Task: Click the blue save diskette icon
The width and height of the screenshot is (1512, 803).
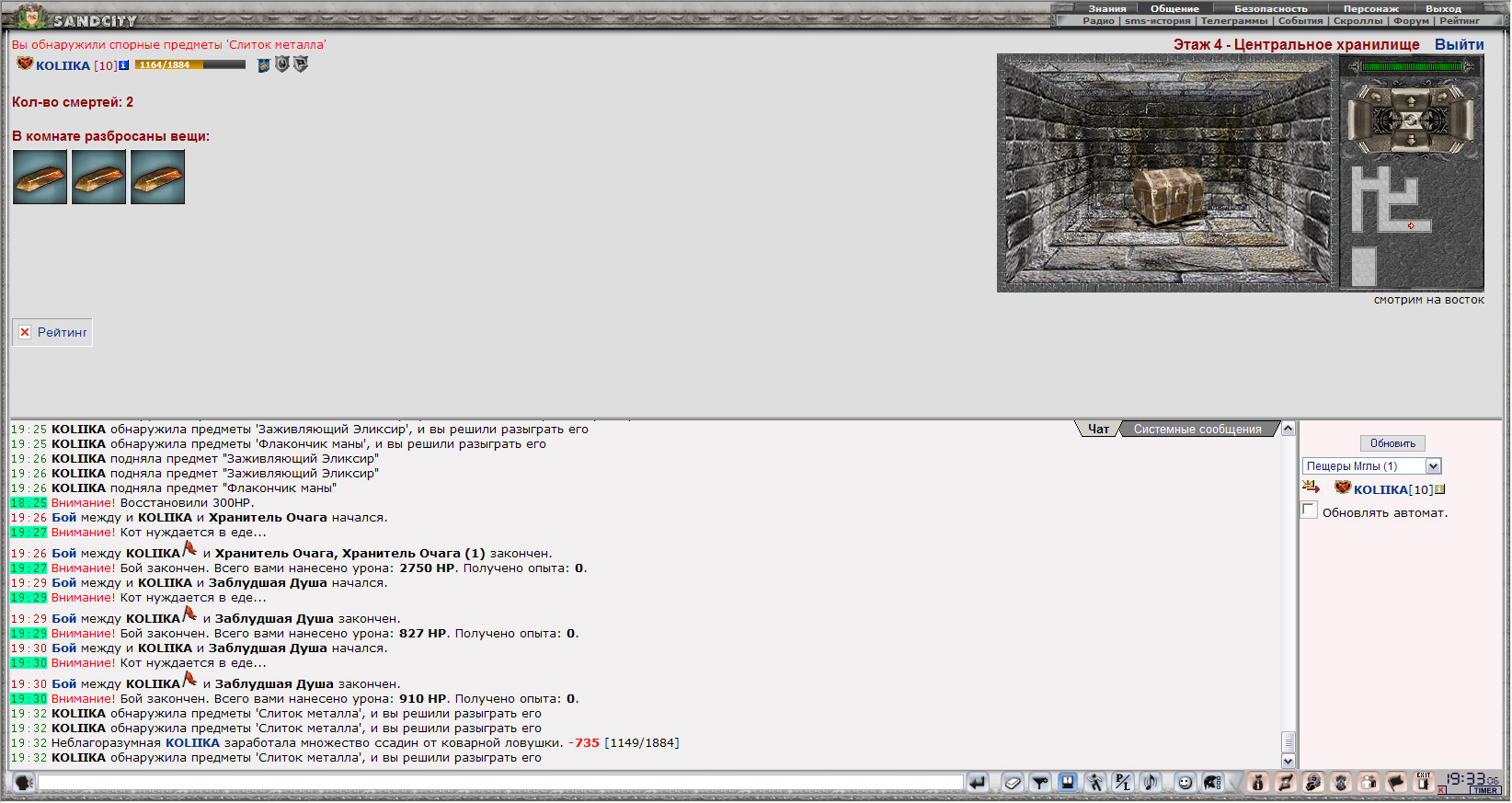Action: 1068,782
